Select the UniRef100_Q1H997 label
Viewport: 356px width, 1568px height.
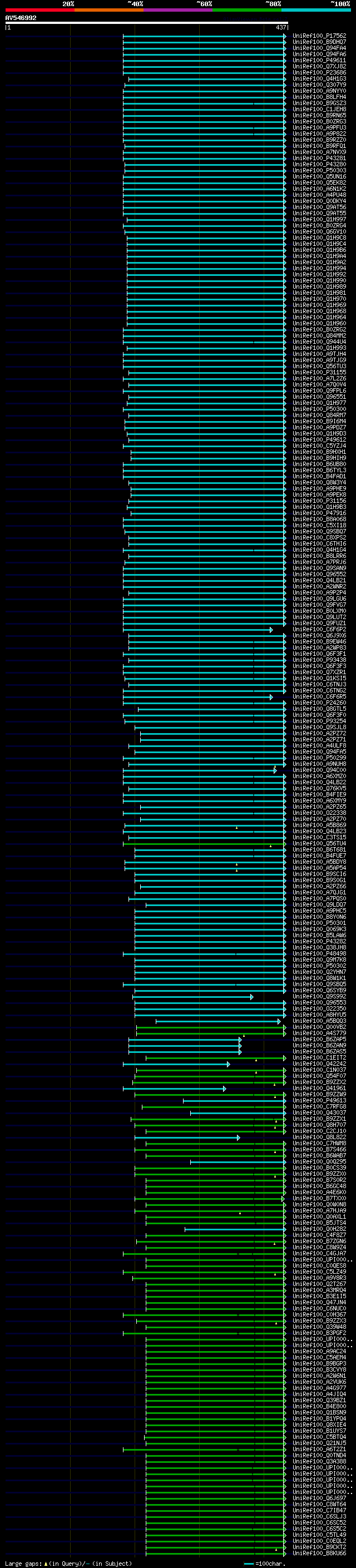319,219
